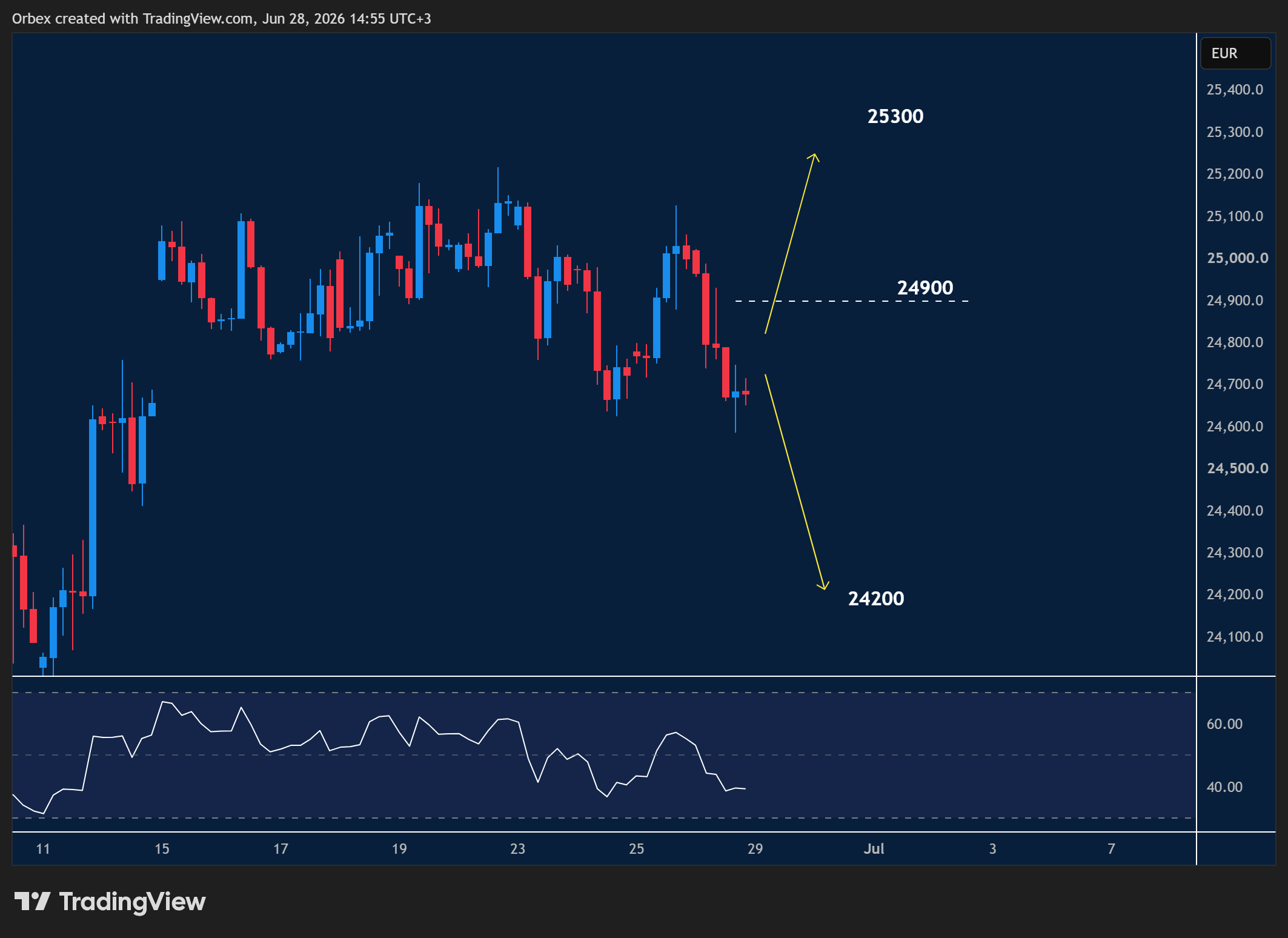The image size is (1288, 938).
Task: Click the 24,500.0 price axis label
Action: (1237, 468)
